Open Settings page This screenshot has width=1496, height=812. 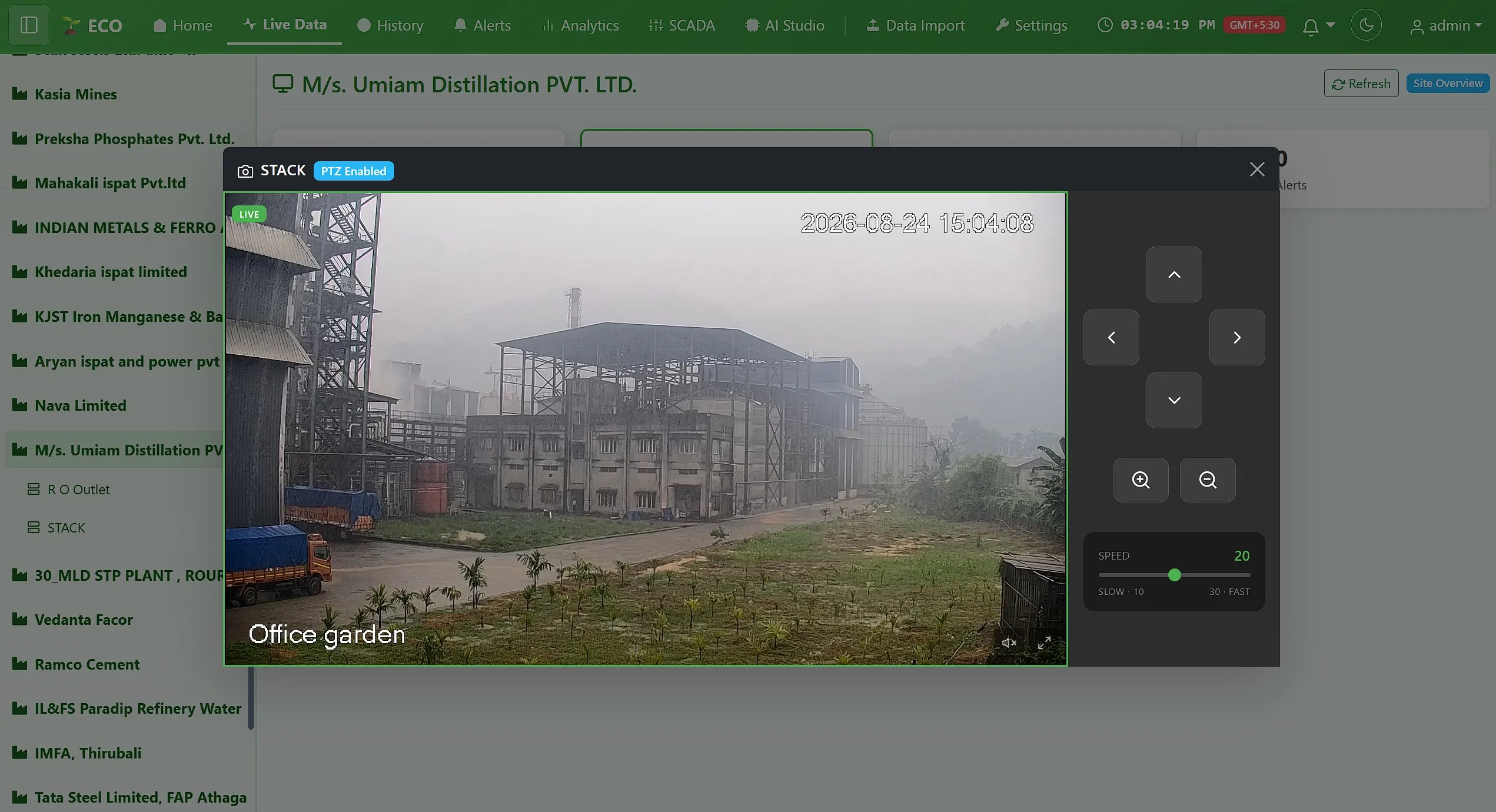(1031, 25)
